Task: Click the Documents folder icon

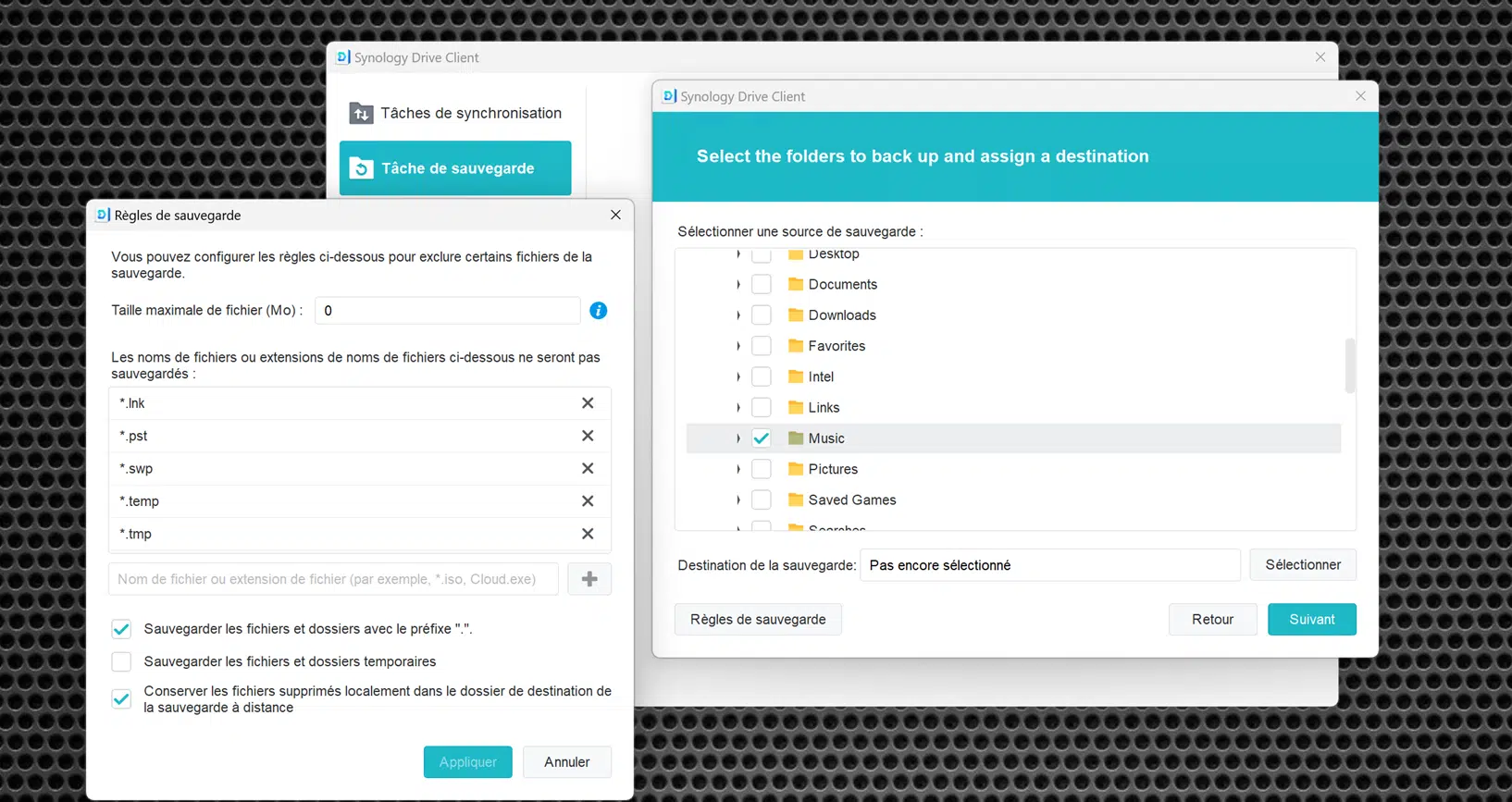Action: [x=796, y=284]
